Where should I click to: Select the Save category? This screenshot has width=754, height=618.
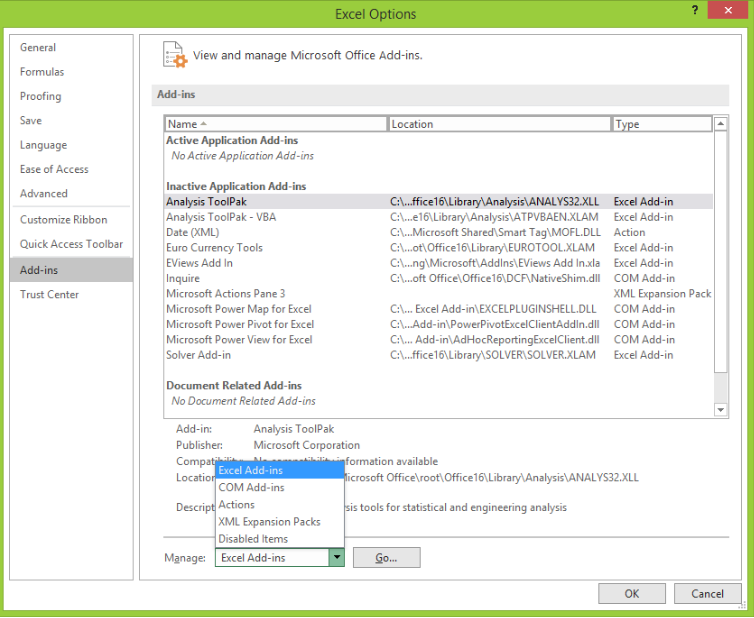pos(71,120)
